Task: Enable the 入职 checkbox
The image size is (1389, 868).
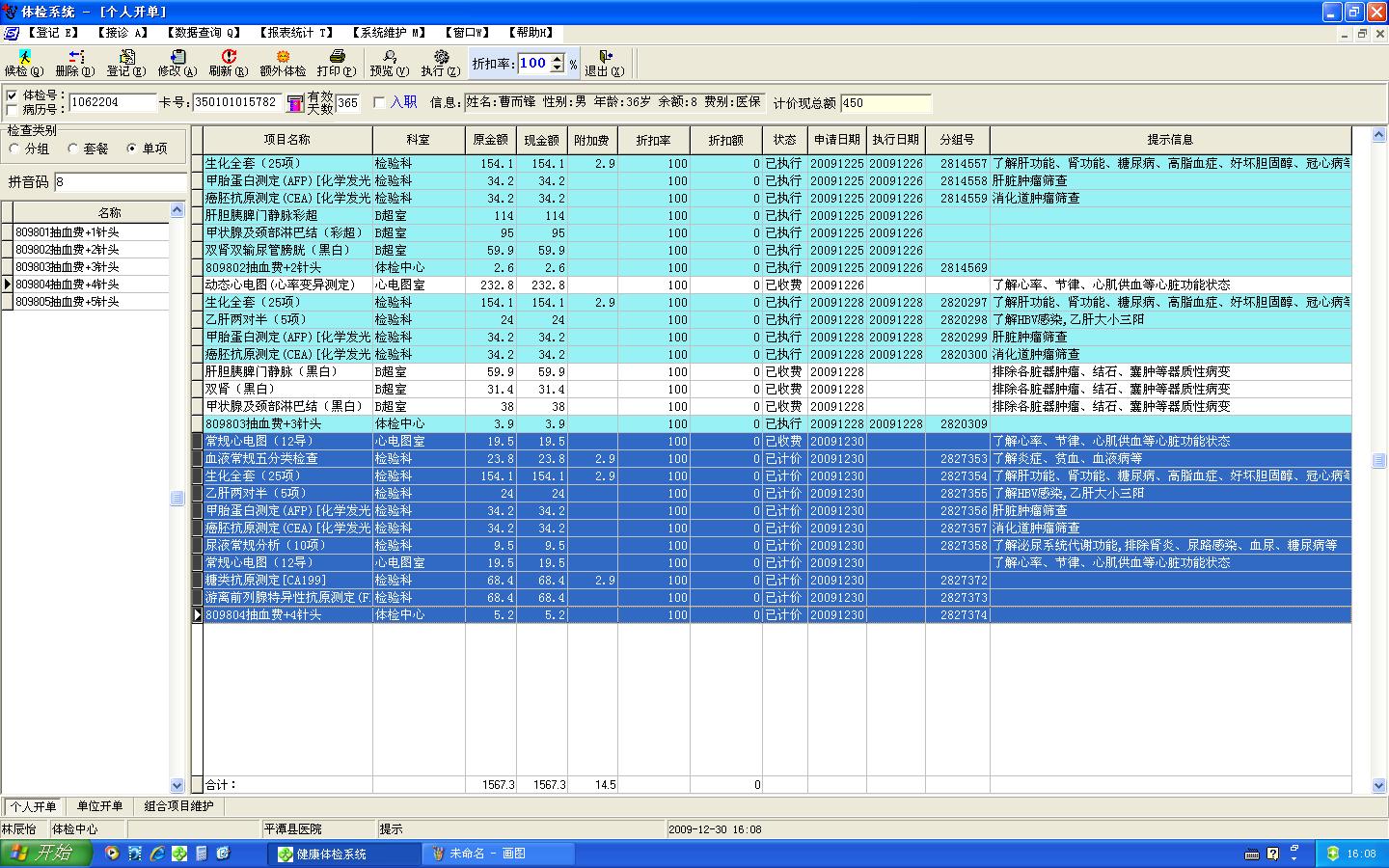Action: click(379, 102)
